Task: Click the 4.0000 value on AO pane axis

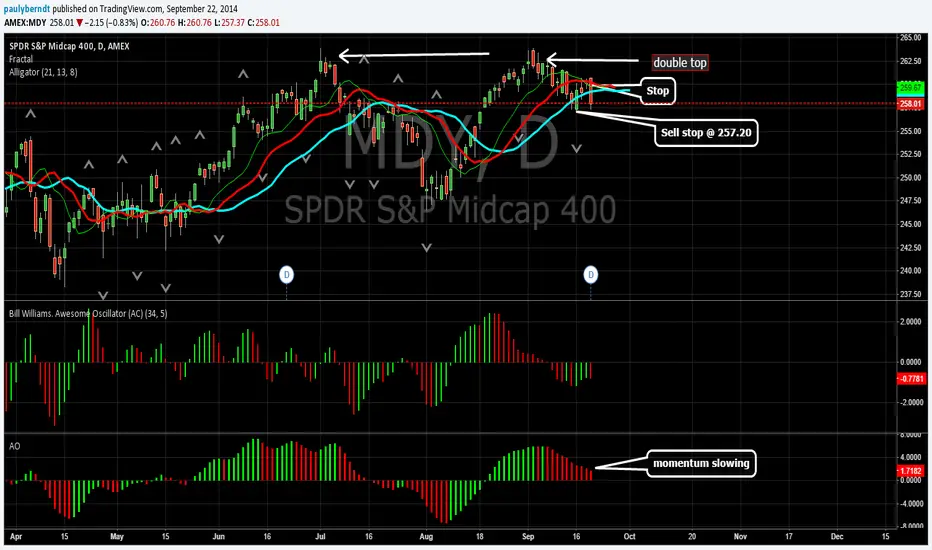Action: tap(911, 457)
